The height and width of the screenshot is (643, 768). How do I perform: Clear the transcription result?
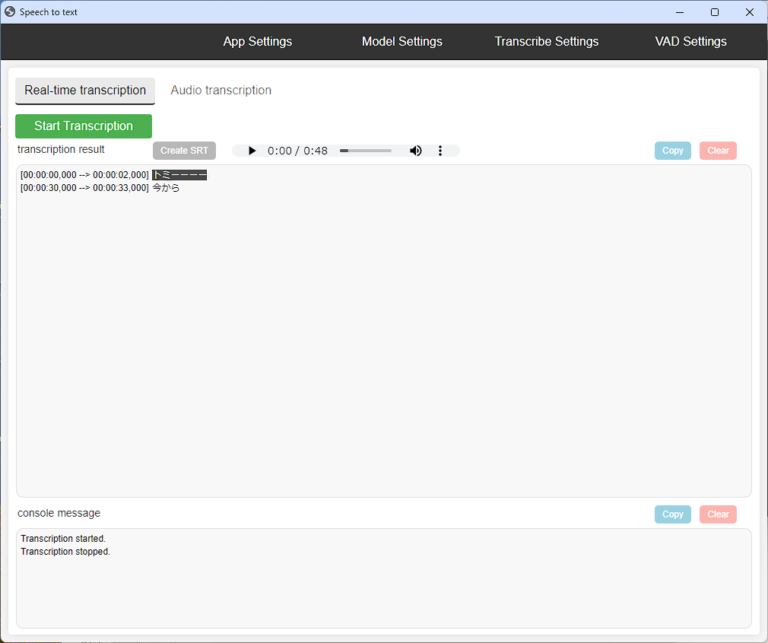[718, 151]
